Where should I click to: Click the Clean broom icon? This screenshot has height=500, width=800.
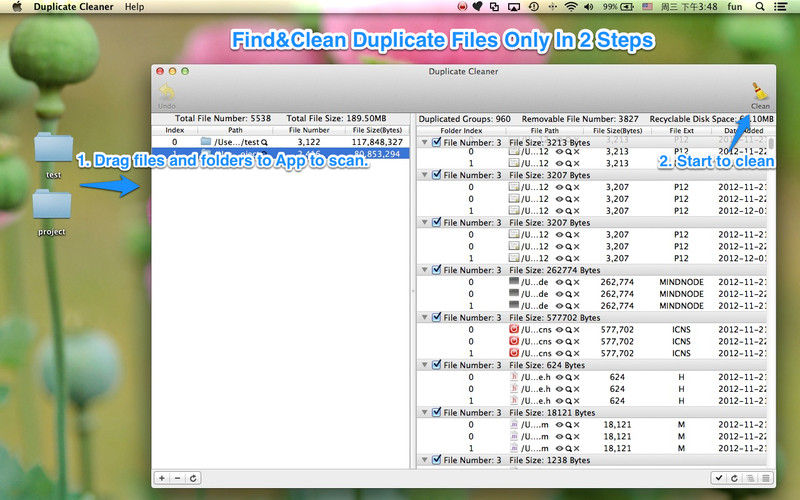760,91
